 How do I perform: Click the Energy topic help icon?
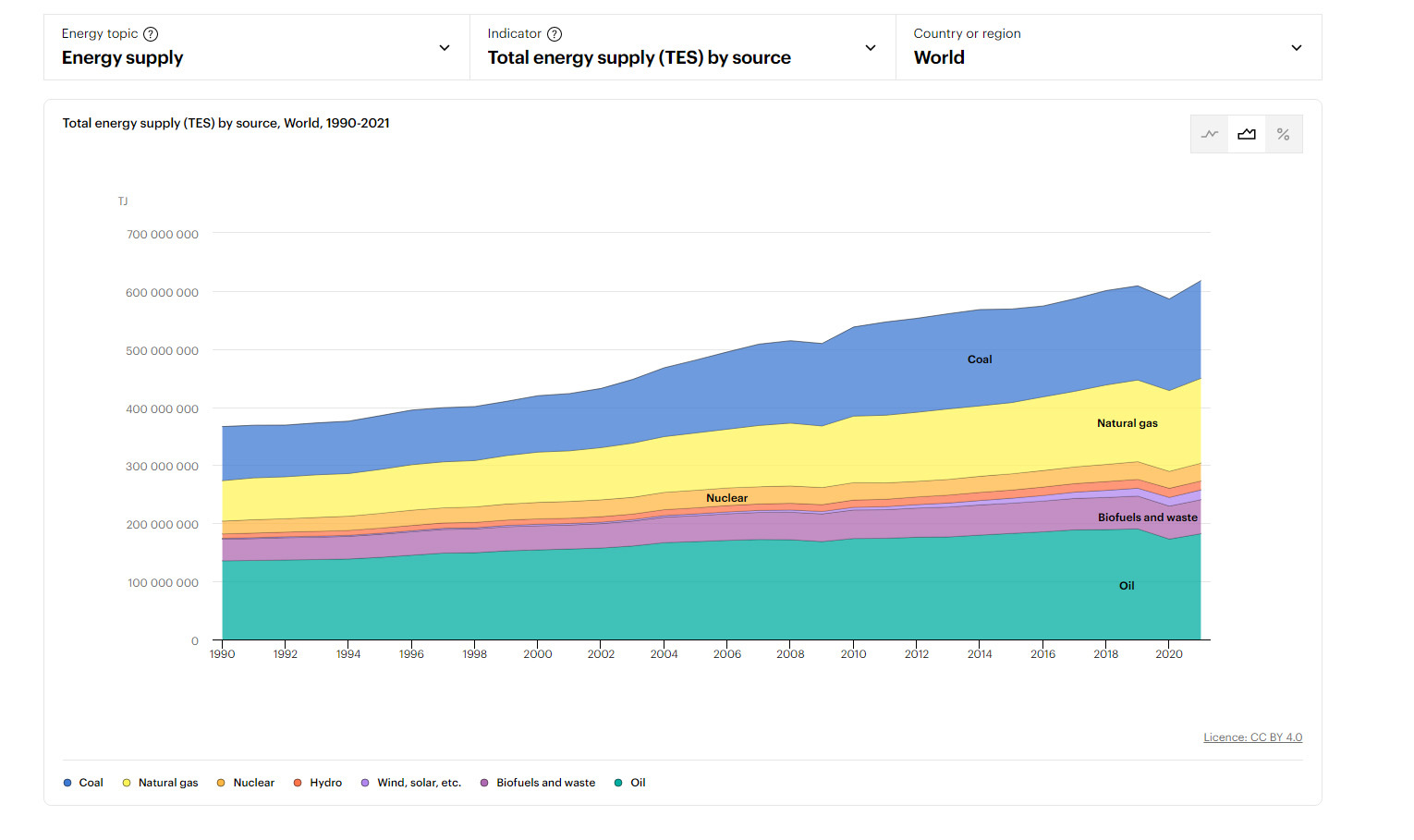pos(151,34)
